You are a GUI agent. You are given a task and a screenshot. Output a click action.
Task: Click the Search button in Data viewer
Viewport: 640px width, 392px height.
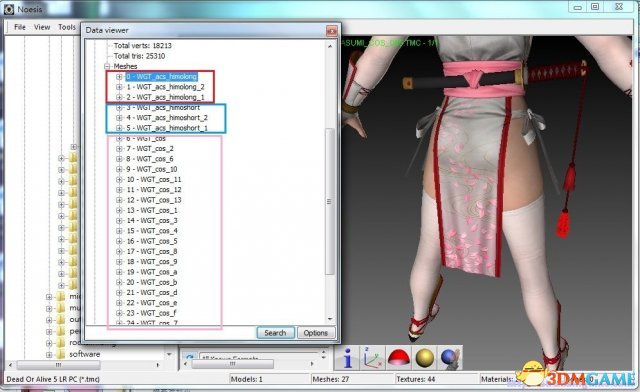tap(275, 333)
